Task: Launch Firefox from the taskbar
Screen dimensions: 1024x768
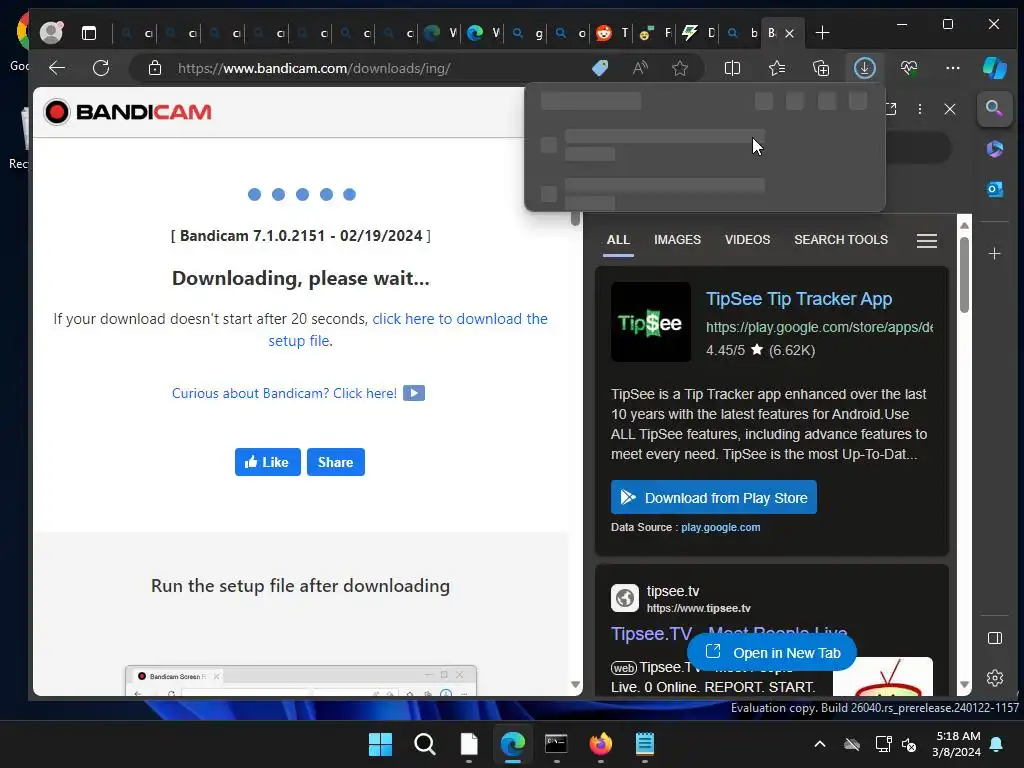Action: pyautogui.click(x=601, y=743)
